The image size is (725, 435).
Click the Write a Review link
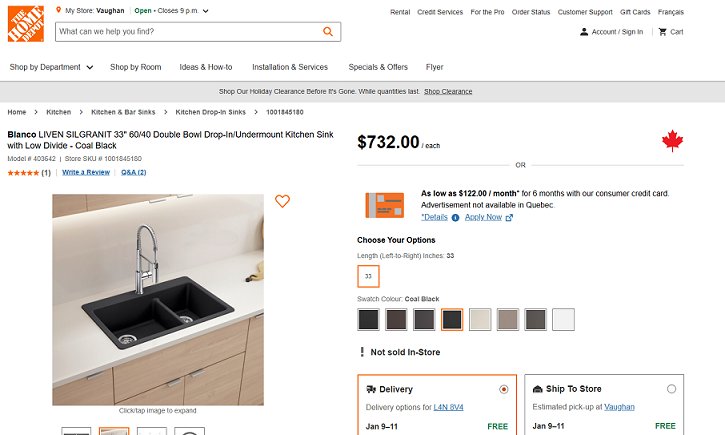pyautogui.click(x=86, y=172)
